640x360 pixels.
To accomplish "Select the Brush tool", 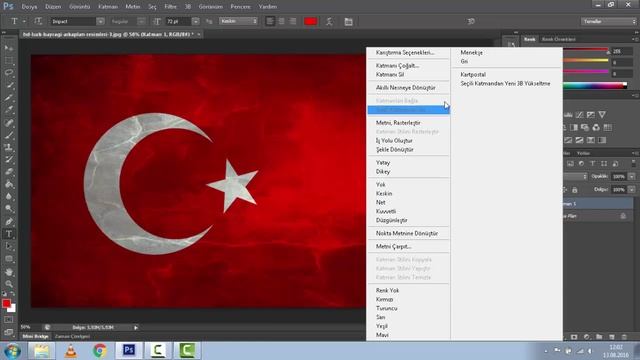I will (x=9, y=135).
